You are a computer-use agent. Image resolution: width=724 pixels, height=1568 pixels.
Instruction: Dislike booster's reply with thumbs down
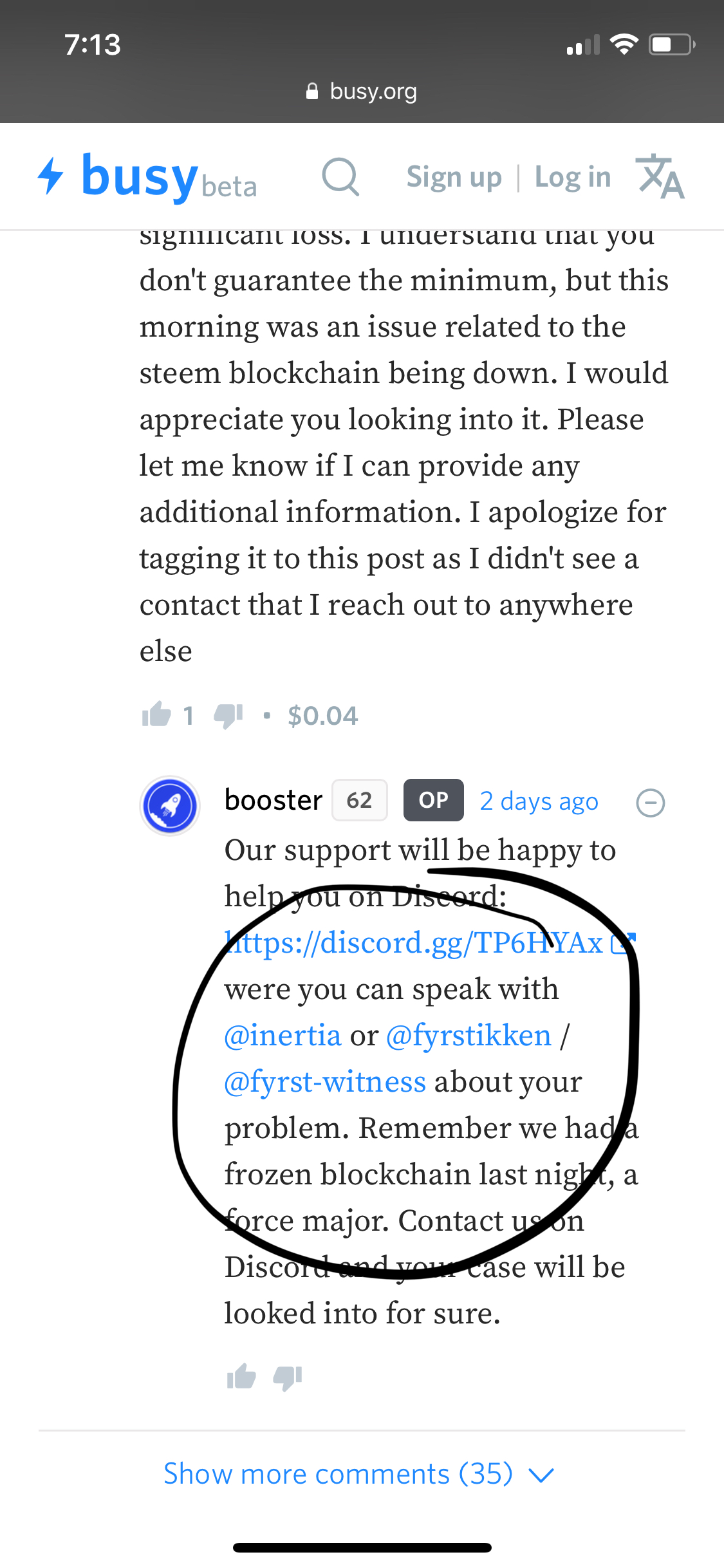[288, 1378]
